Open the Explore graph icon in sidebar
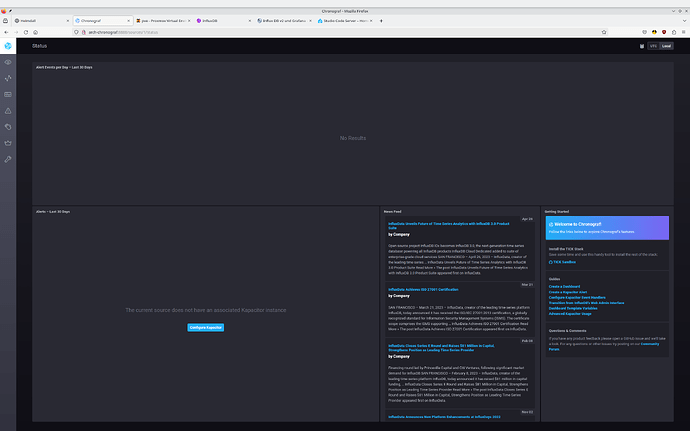The image size is (690, 431). tap(8, 78)
